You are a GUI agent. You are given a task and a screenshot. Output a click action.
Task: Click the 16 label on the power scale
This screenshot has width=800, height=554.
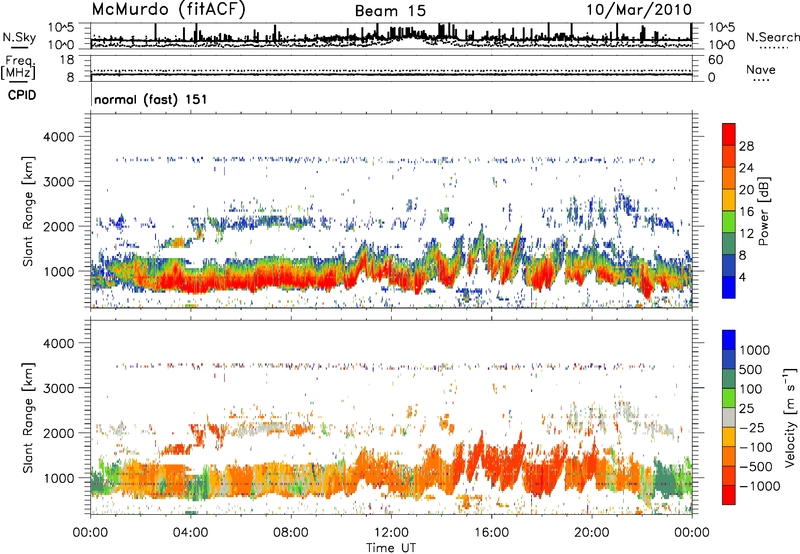tap(746, 212)
